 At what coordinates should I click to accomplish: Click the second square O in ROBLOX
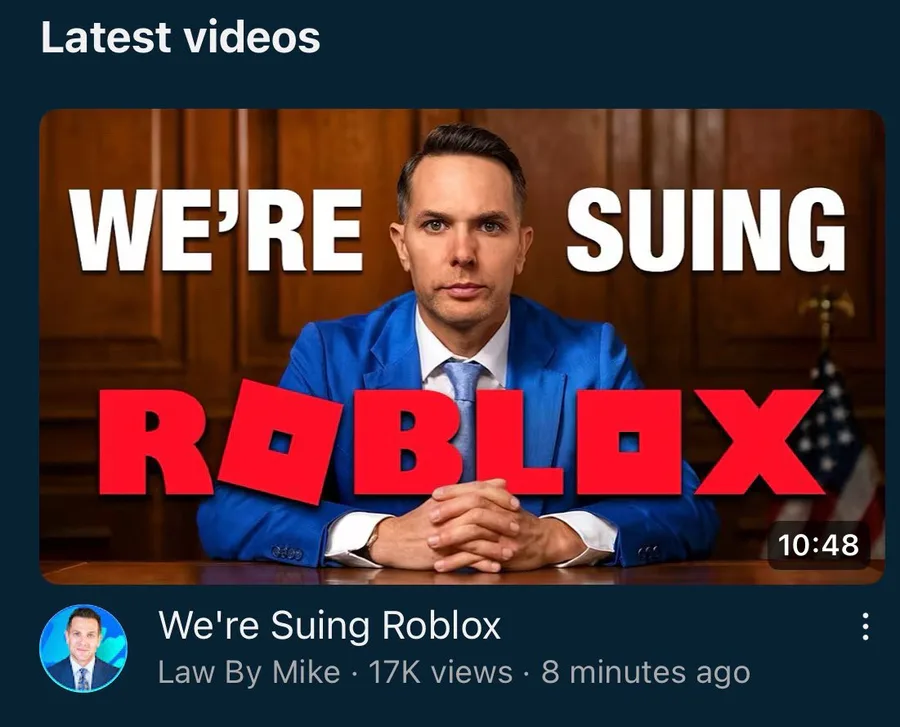[x=630, y=442]
